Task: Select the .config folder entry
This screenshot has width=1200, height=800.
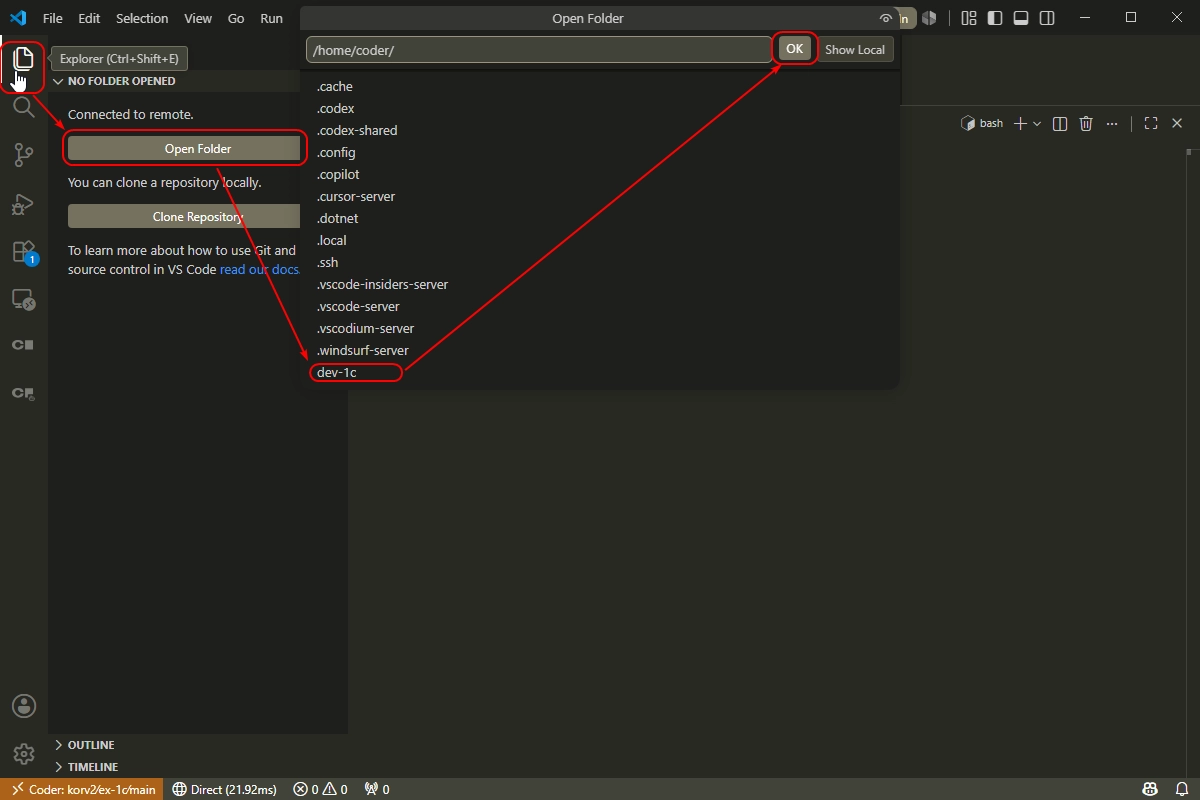Action: [x=336, y=153]
